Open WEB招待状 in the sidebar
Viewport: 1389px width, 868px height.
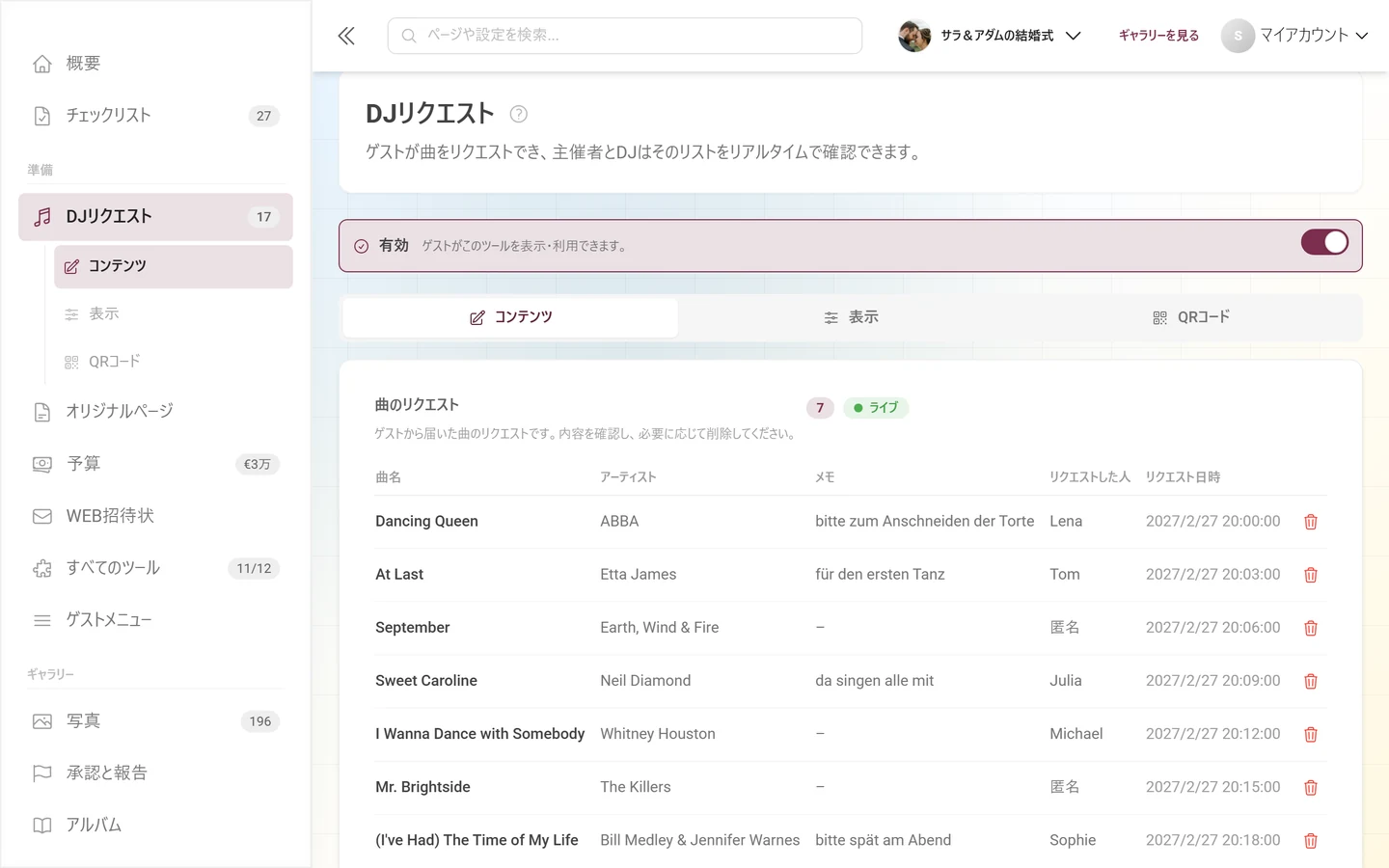click(x=155, y=516)
